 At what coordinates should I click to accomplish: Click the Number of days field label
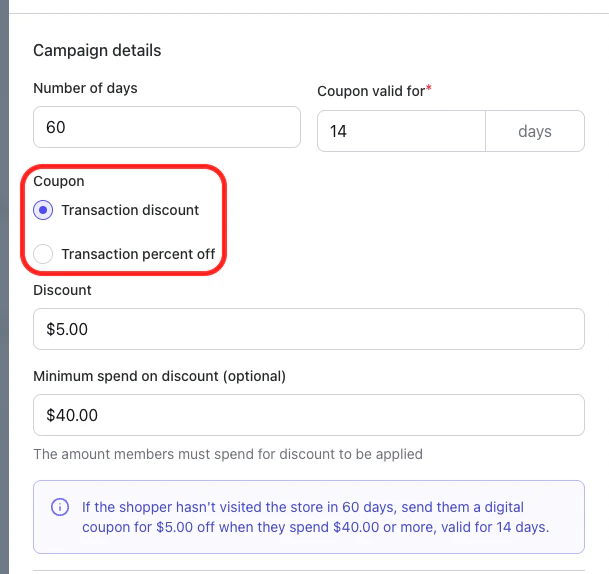pos(85,88)
